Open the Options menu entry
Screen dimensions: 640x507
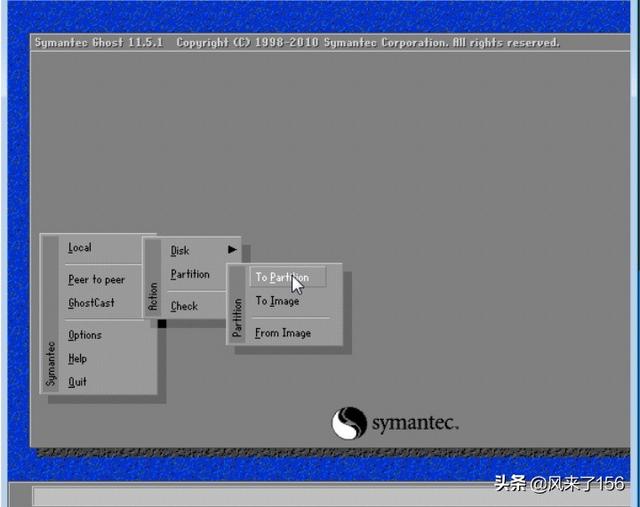coord(85,335)
